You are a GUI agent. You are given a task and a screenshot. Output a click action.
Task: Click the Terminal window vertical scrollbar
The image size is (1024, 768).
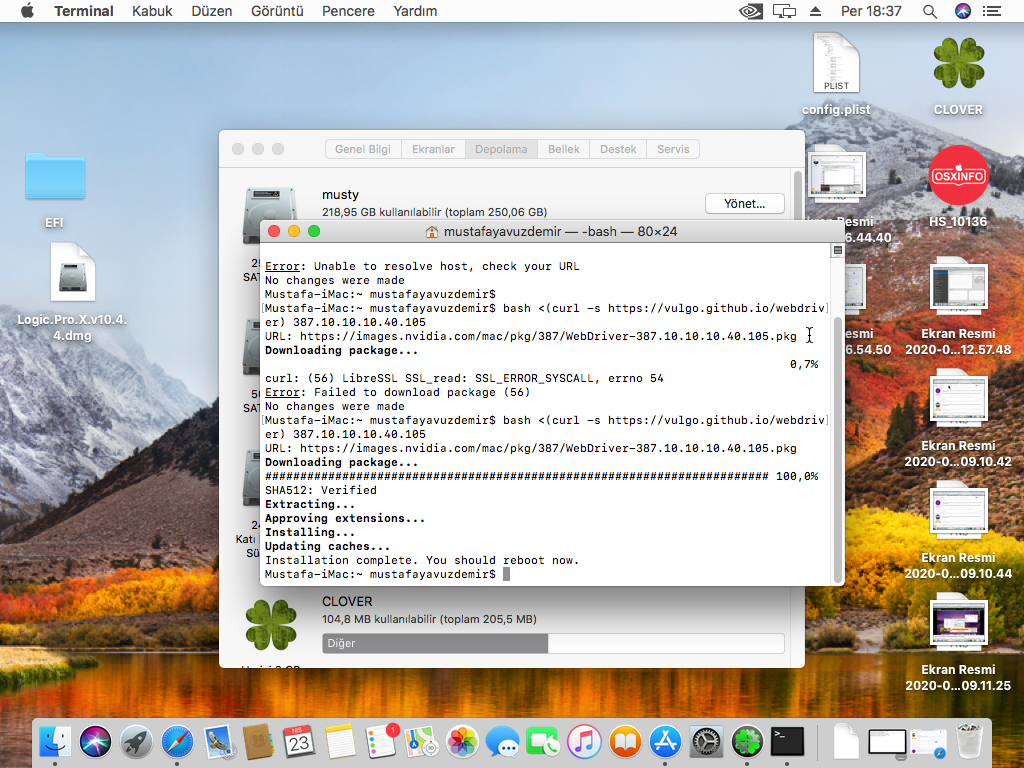coord(837,450)
